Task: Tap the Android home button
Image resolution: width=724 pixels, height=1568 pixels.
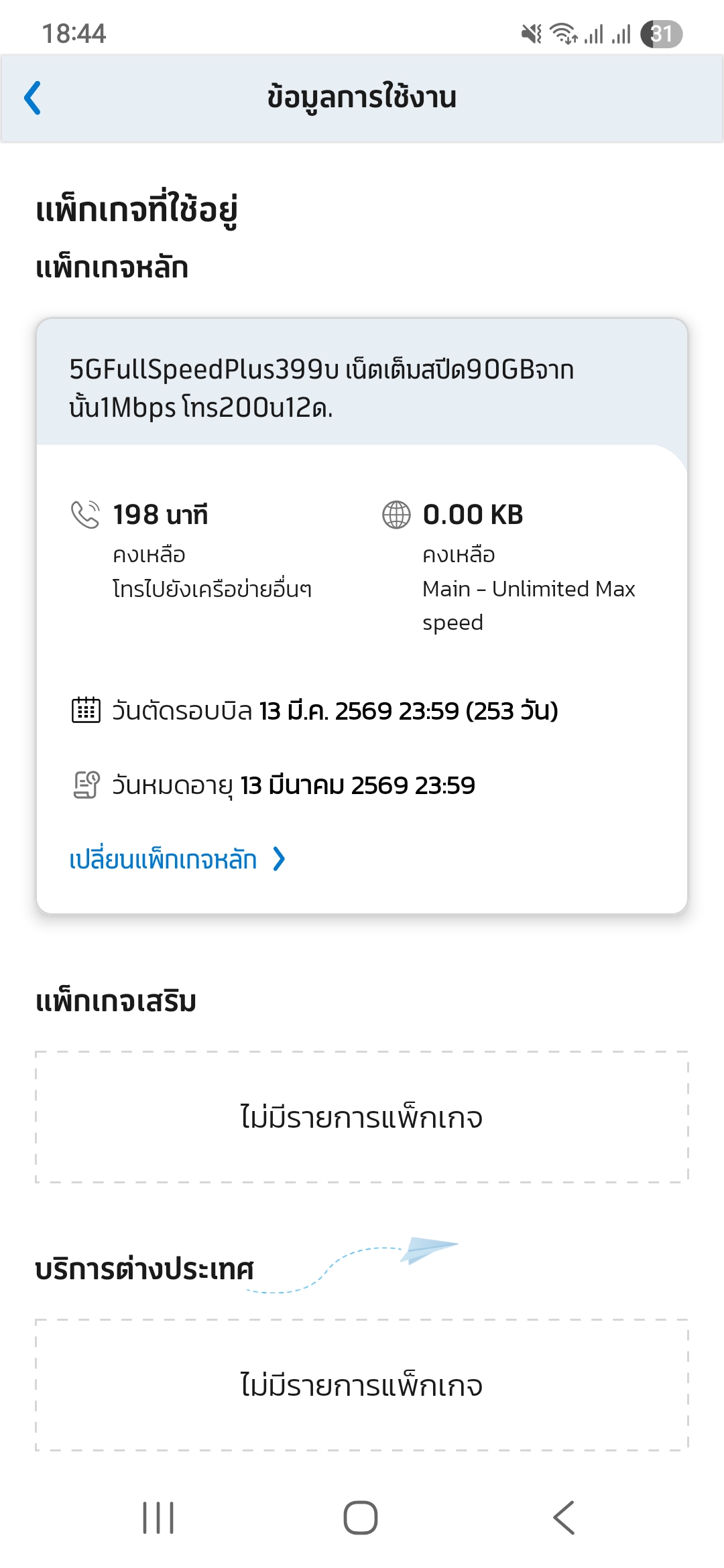Action: 361,1518
